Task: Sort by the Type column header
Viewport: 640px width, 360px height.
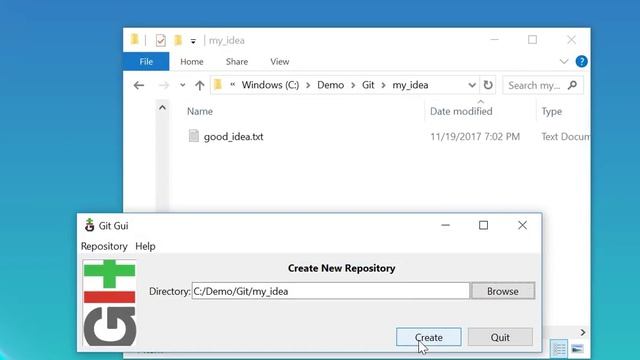Action: (x=551, y=111)
